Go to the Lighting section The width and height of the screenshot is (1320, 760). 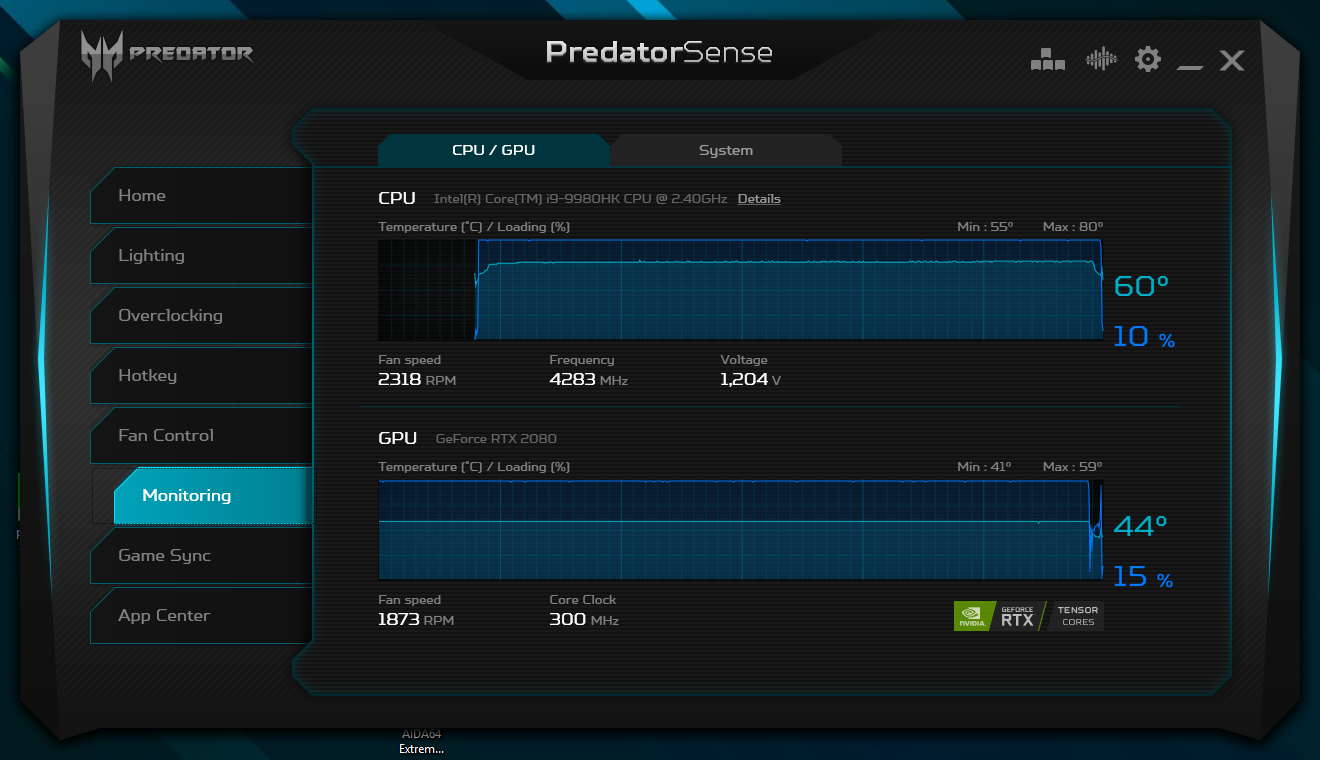[x=201, y=255]
